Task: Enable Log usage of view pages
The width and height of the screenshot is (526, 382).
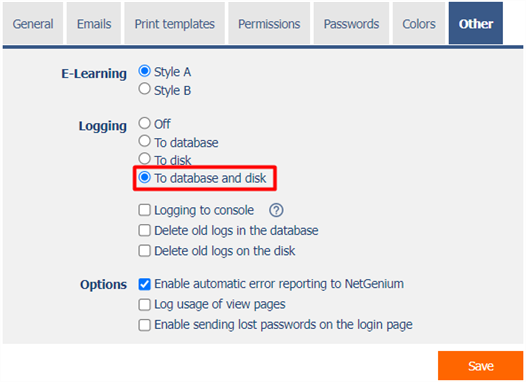Action: pyautogui.click(x=145, y=305)
